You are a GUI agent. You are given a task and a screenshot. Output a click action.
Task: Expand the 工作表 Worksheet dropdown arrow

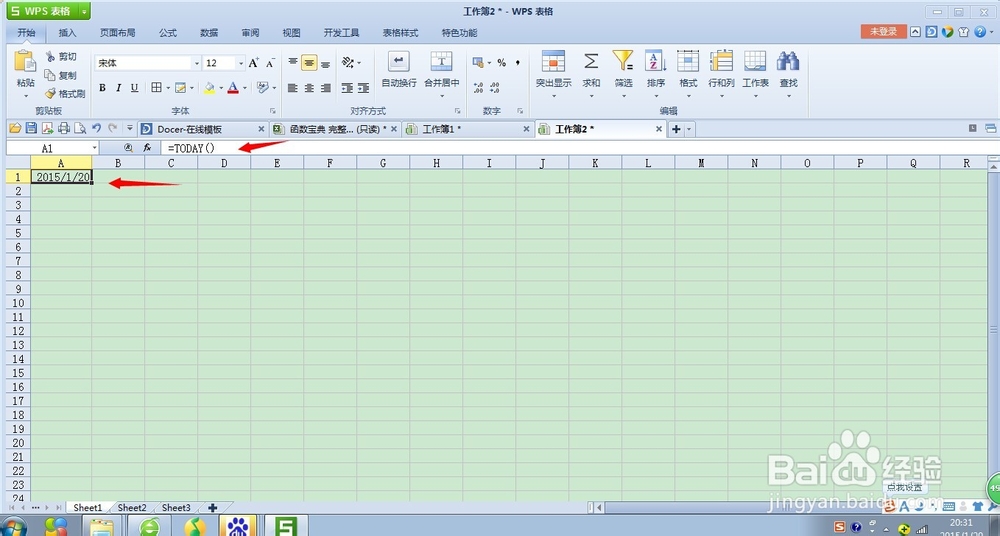click(x=755, y=96)
